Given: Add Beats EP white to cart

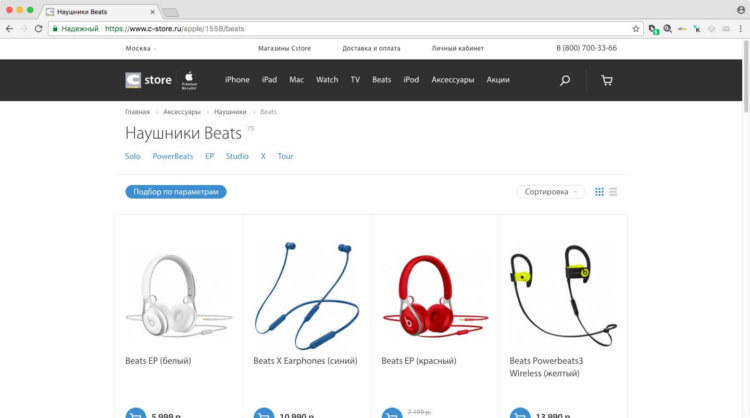Looking at the screenshot, I should tap(136, 414).
